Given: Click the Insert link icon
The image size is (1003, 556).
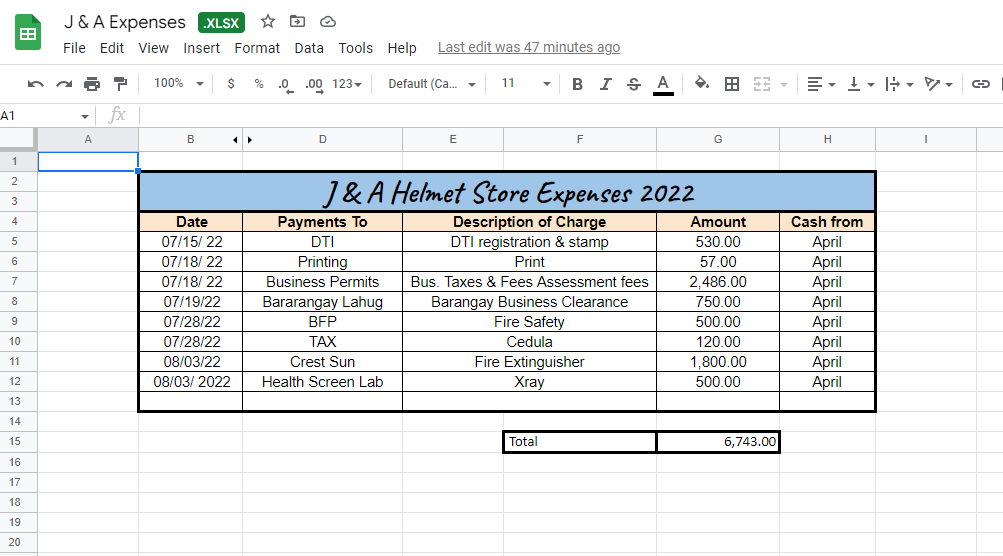Looking at the screenshot, I should (x=981, y=84).
